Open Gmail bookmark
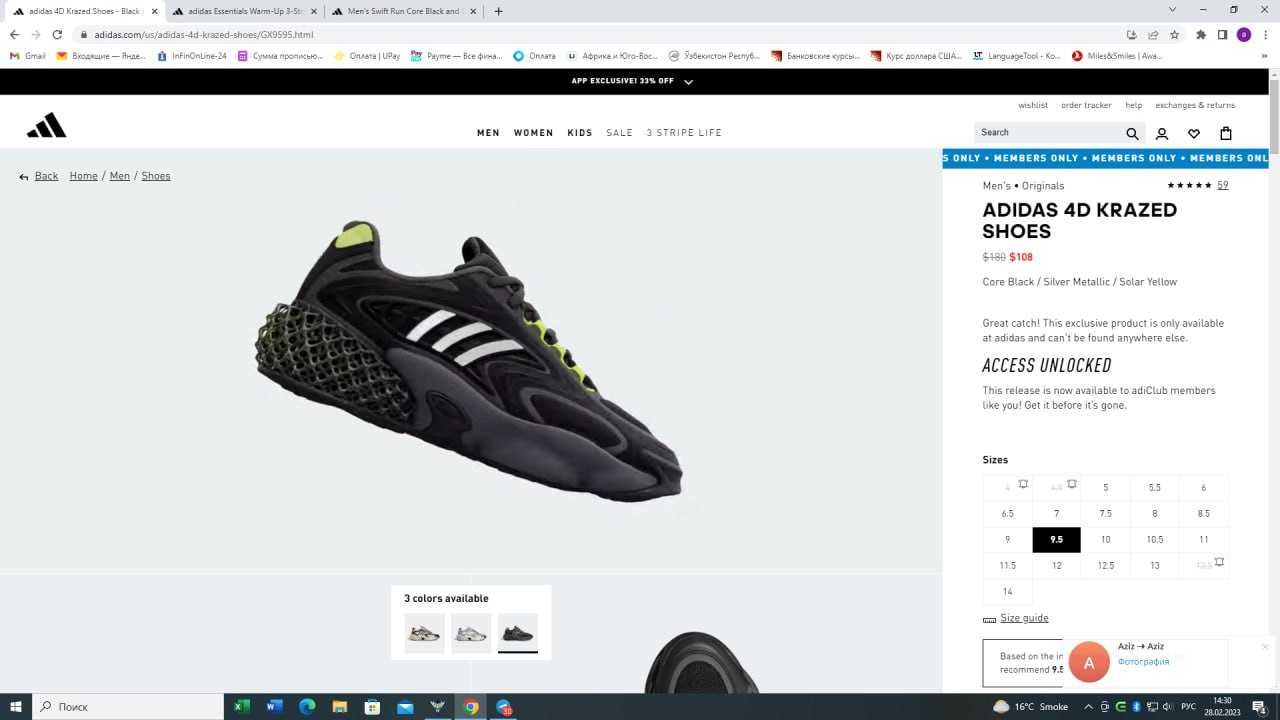 pos(28,56)
